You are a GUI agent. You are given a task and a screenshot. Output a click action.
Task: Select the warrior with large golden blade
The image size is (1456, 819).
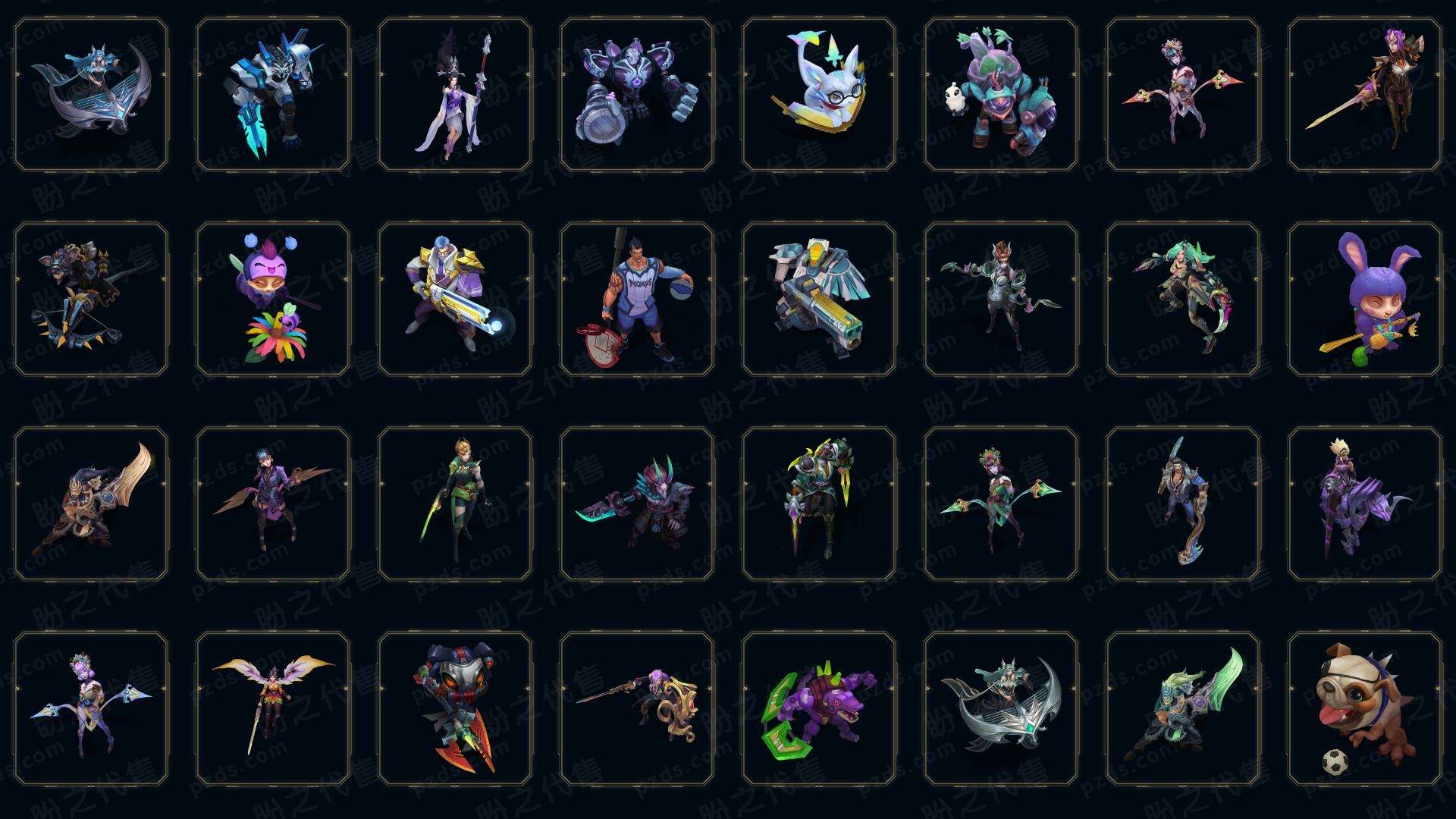tap(91, 504)
